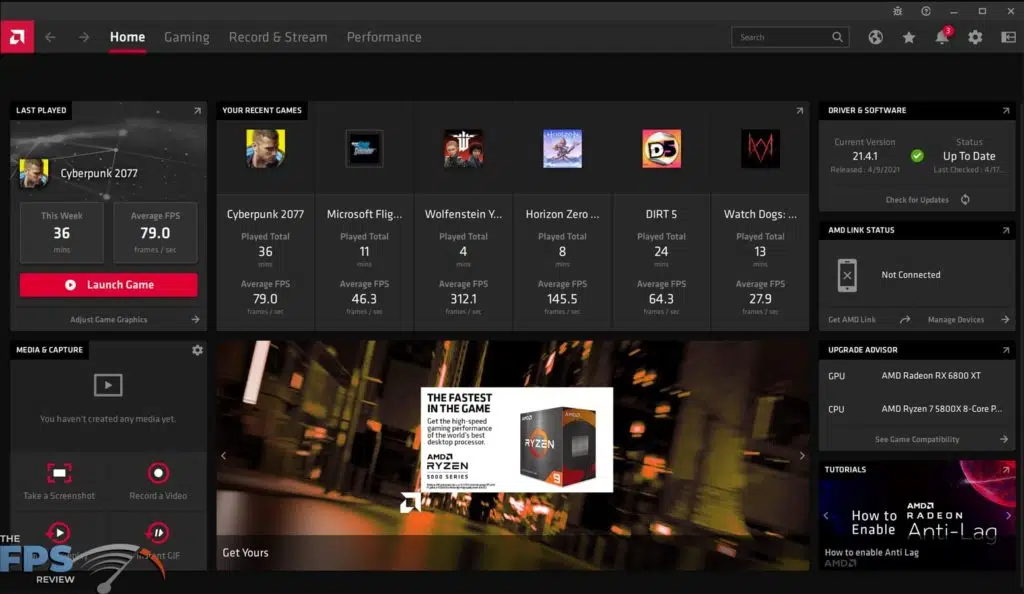1024x594 pixels.
Task: Click the Ryzen 5000 Series ad banner
Action: (517, 439)
